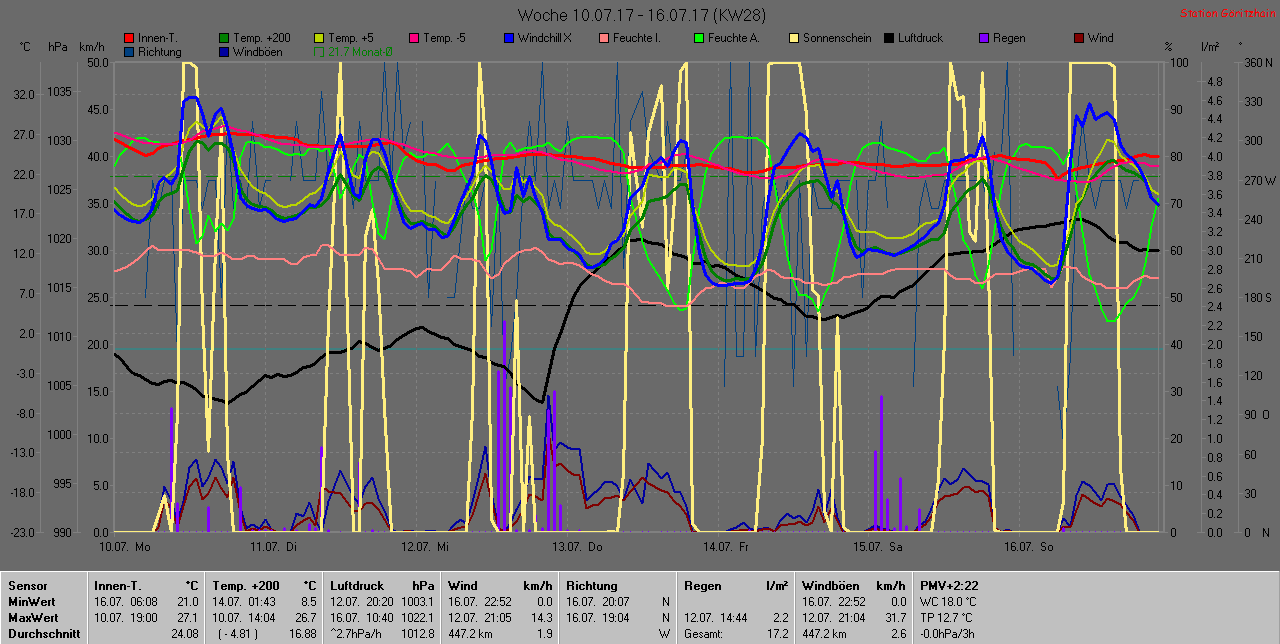Click the PMV+2:22 header cell
The width and height of the screenshot is (1280, 644).
point(949,585)
